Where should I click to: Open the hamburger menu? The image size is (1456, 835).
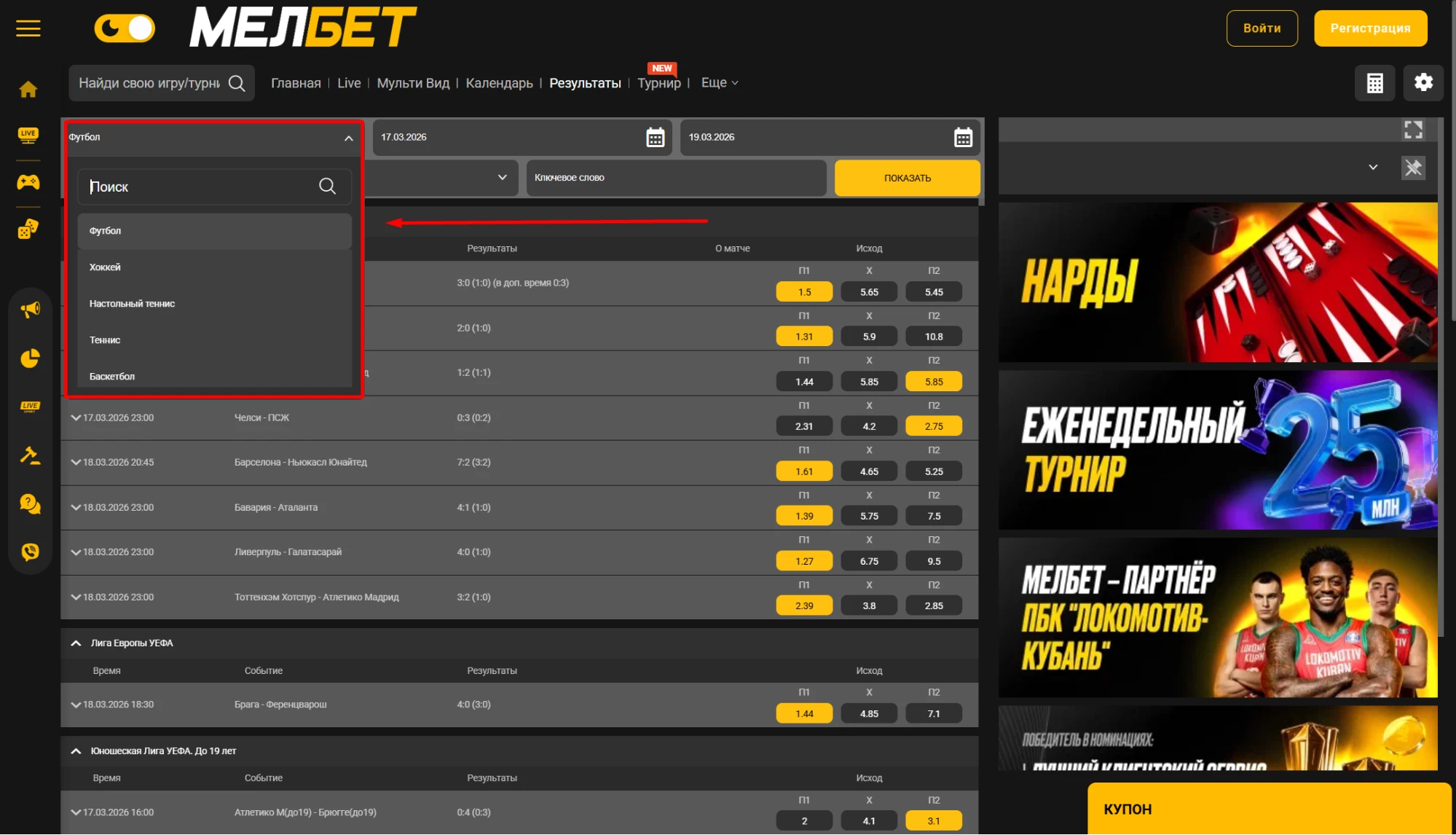28,28
